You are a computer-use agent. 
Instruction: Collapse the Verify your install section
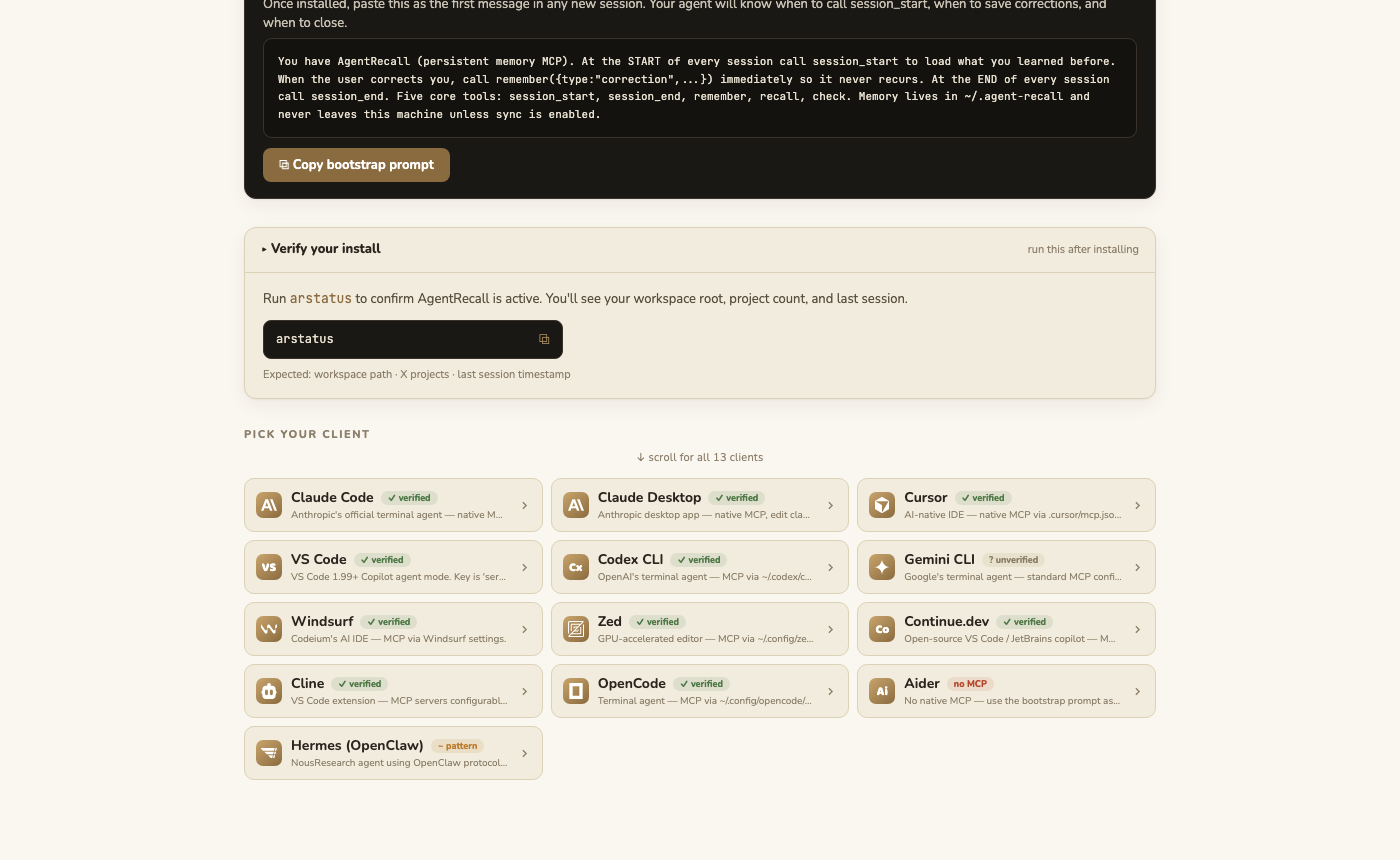point(700,249)
